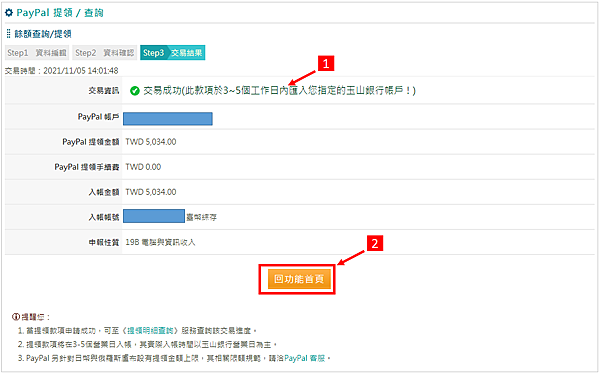600x374 pixels.
Task: Click the 19B 電腦與資訊收入 value
Action: click(160, 243)
